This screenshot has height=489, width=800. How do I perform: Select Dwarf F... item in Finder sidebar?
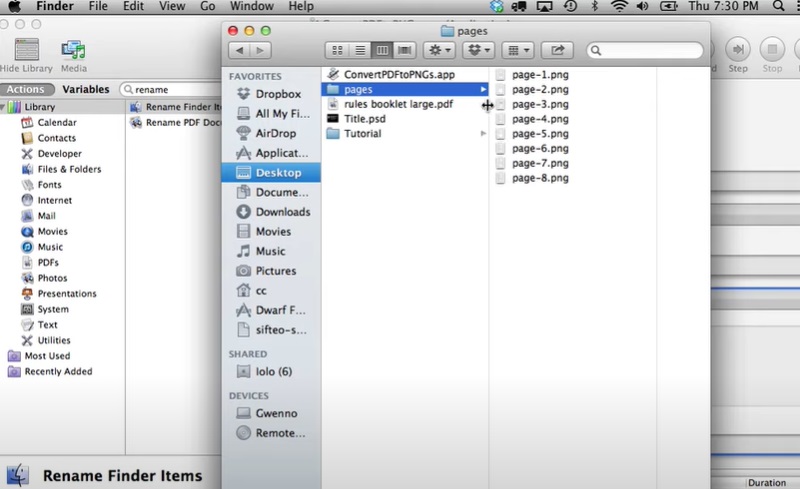click(271, 310)
